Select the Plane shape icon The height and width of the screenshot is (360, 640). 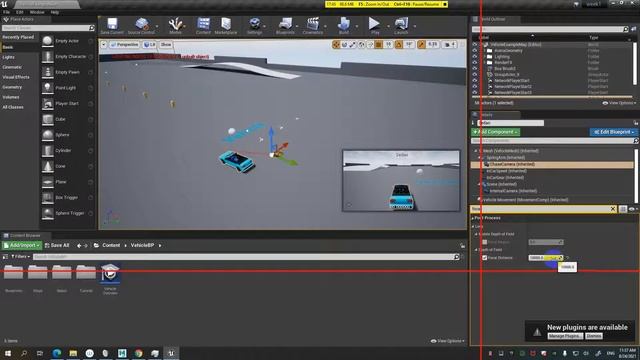[48, 182]
